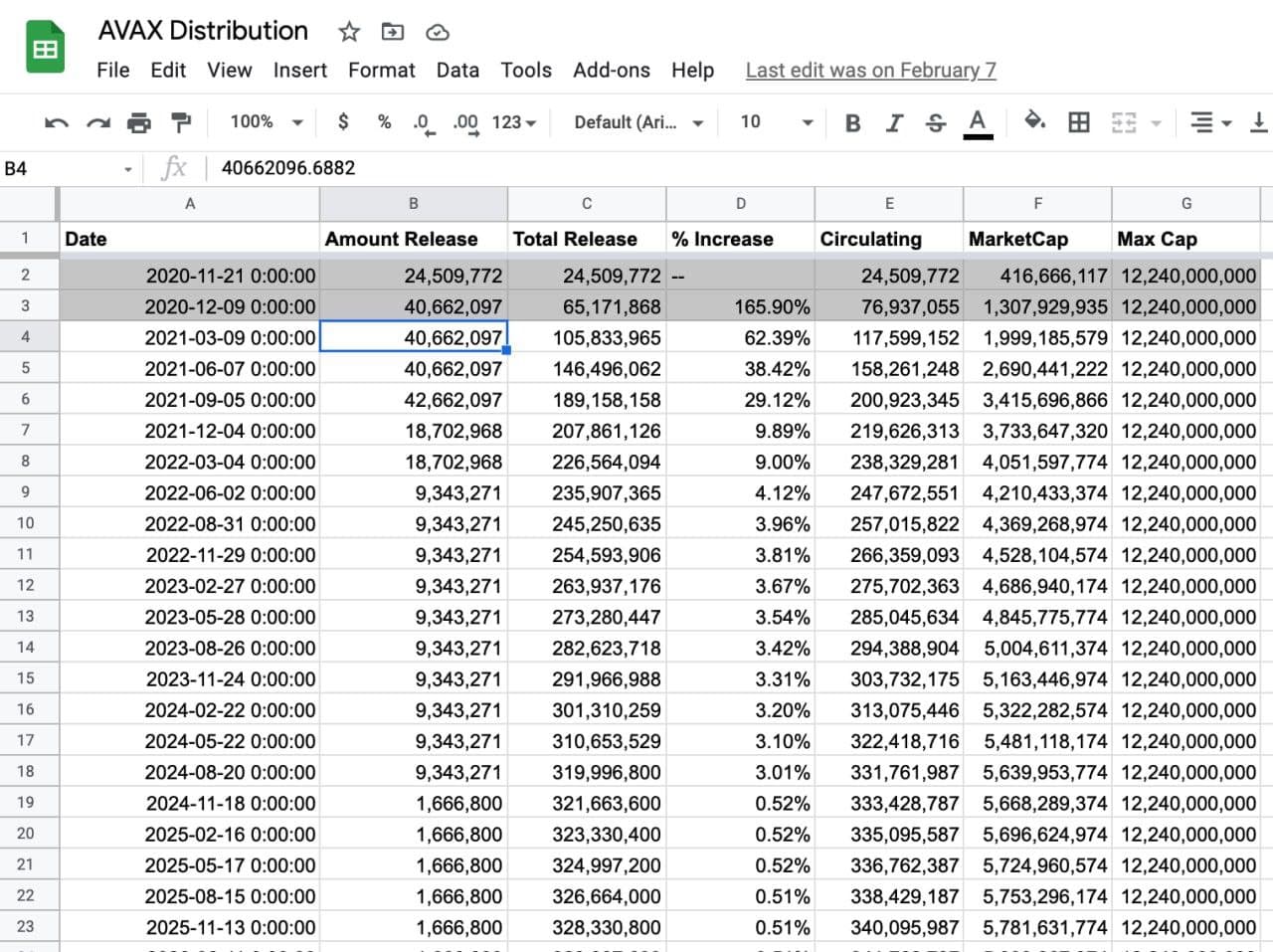Open the Data menu
Viewport: 1273px width, 952px height.
pos(457,70)
